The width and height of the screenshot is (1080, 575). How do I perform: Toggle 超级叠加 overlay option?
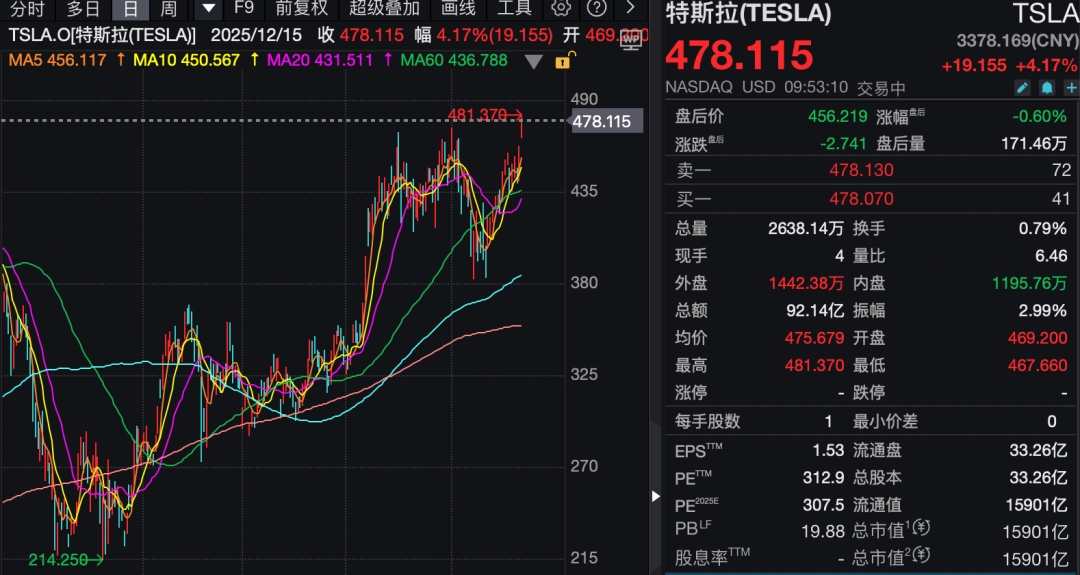[384, 9]
